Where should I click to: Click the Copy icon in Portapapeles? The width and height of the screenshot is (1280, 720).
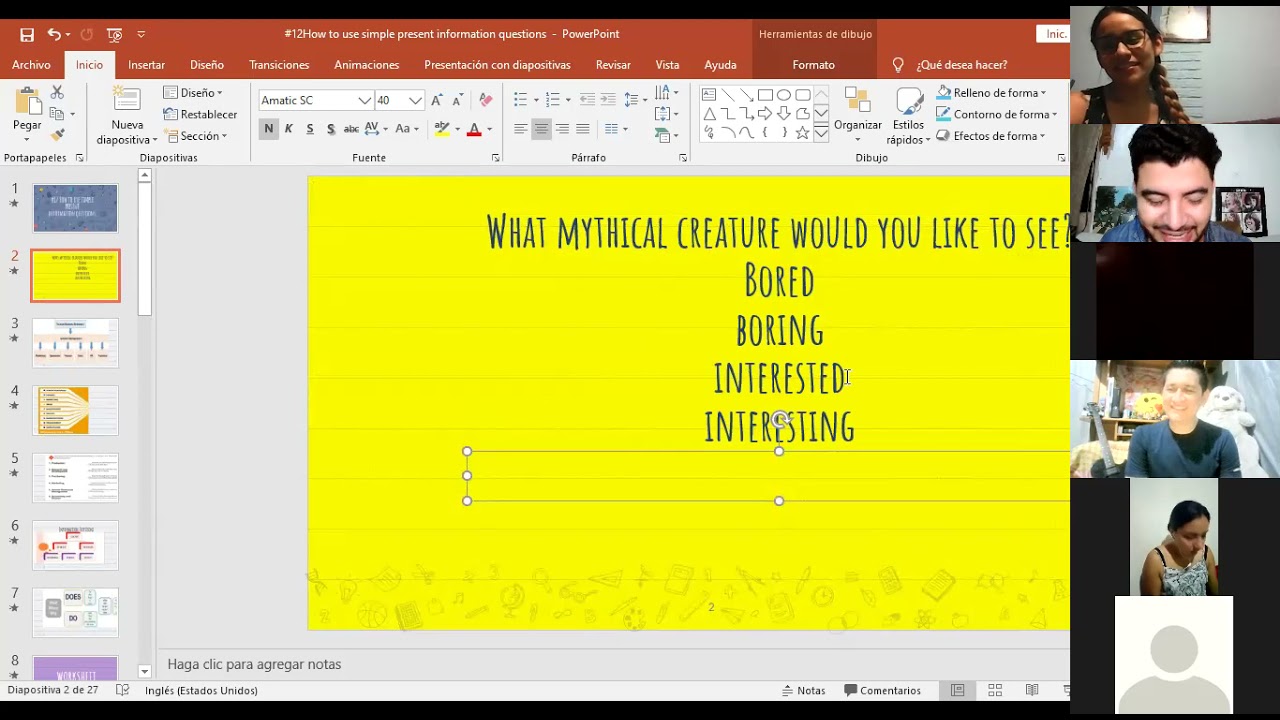click(57, 114)
